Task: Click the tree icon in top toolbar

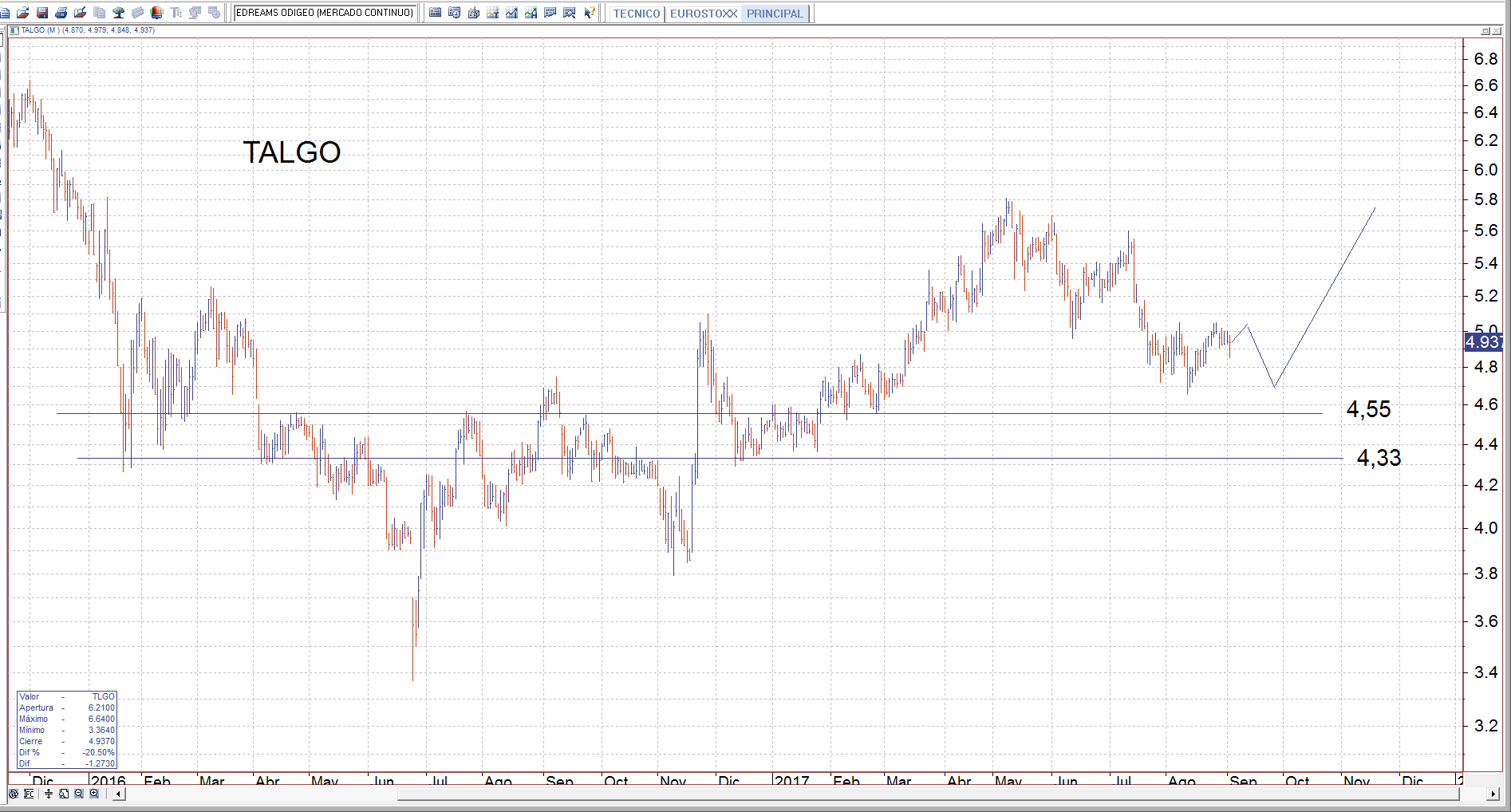Action: tap(118, 13)
